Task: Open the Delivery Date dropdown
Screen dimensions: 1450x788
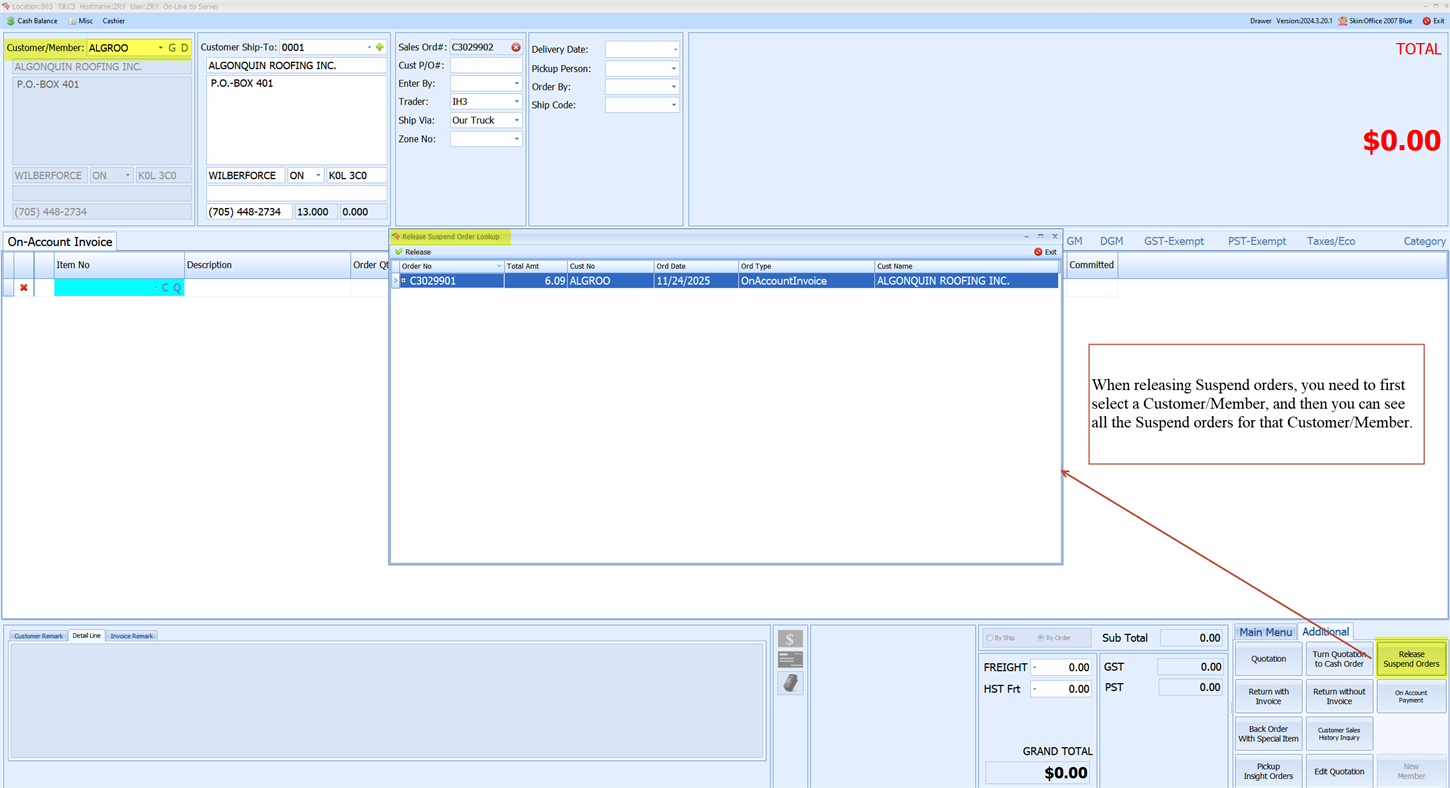Action: 675,49
